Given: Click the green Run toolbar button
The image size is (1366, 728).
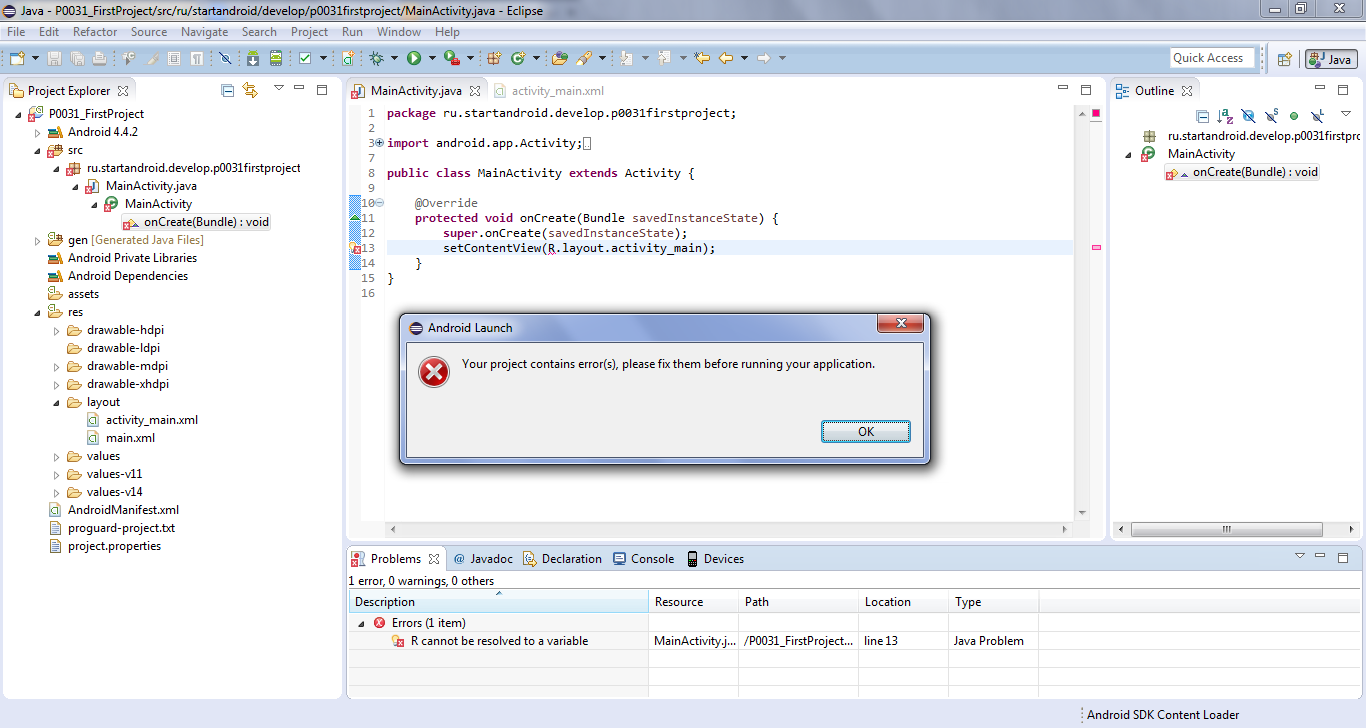Looking at the screenshot, I should click(x=414, y=58).
